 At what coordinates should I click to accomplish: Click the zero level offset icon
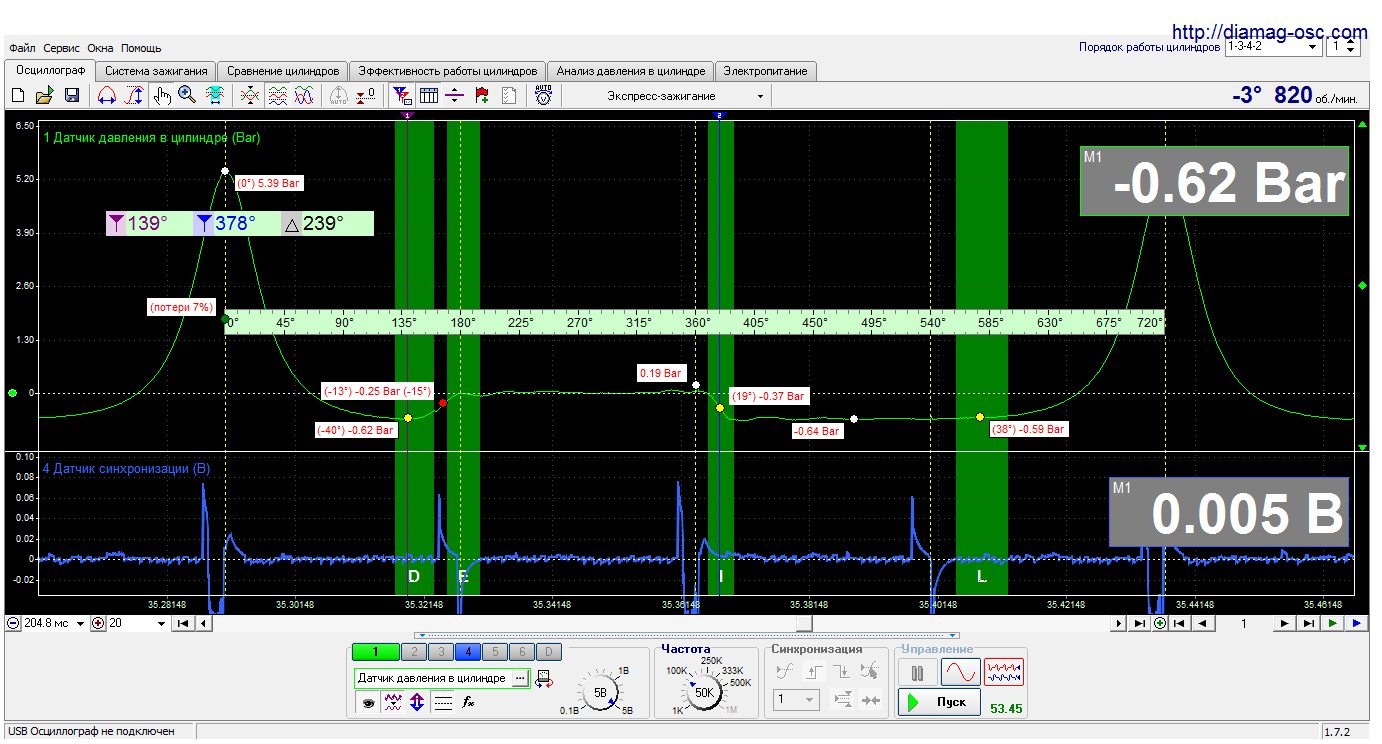tap(367, 96)
